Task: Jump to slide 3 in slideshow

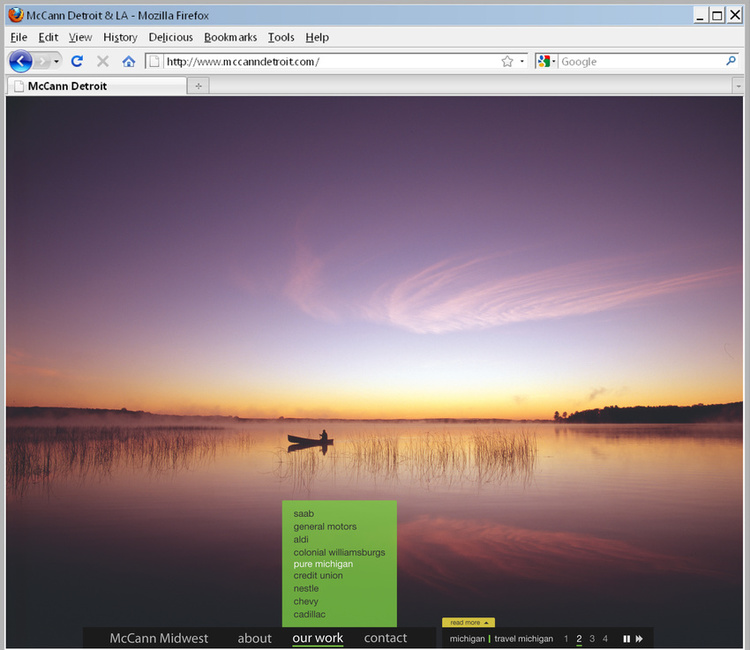Action: point(592,639)
